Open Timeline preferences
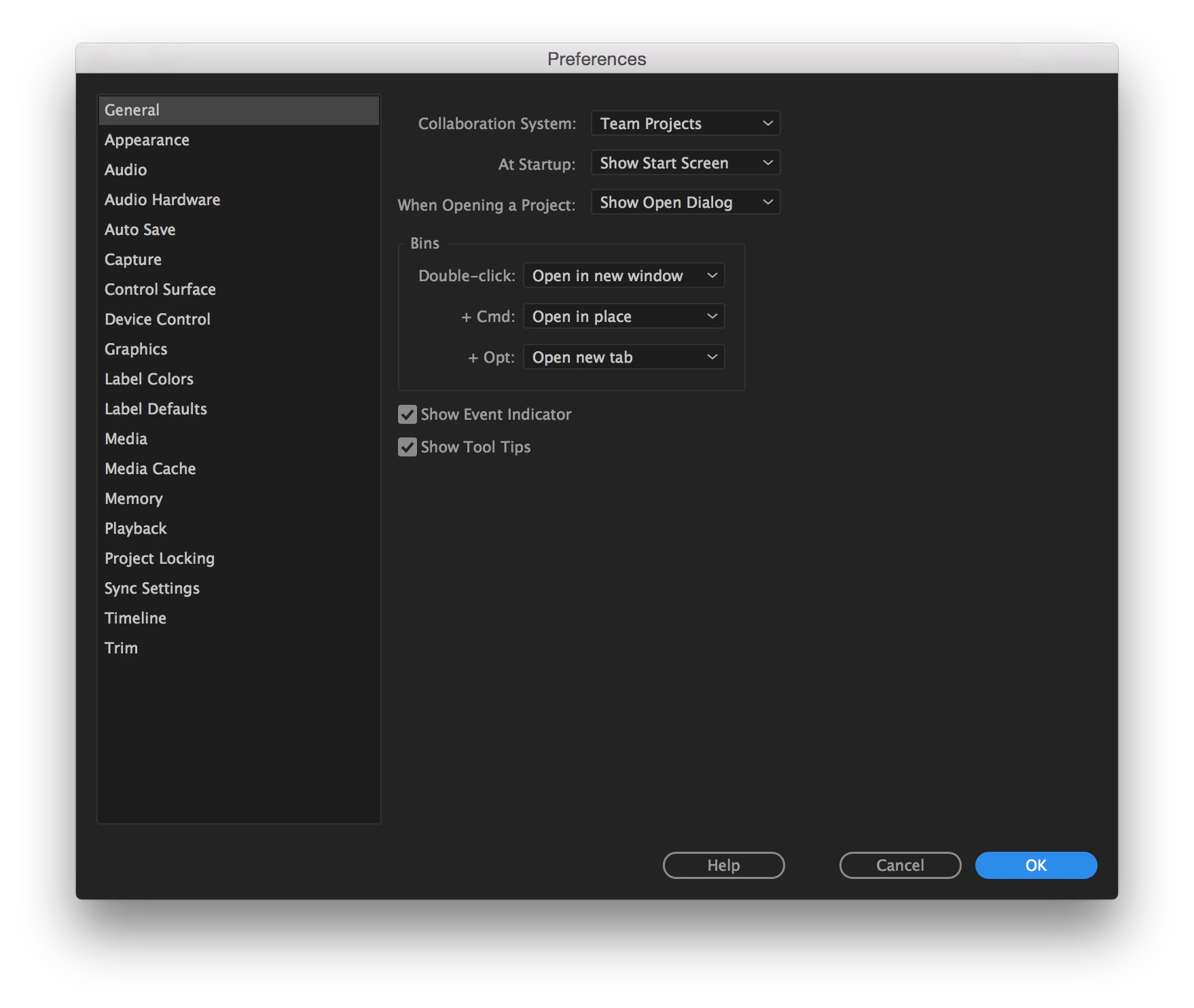1194x1008 pixels. pos(238,618)
